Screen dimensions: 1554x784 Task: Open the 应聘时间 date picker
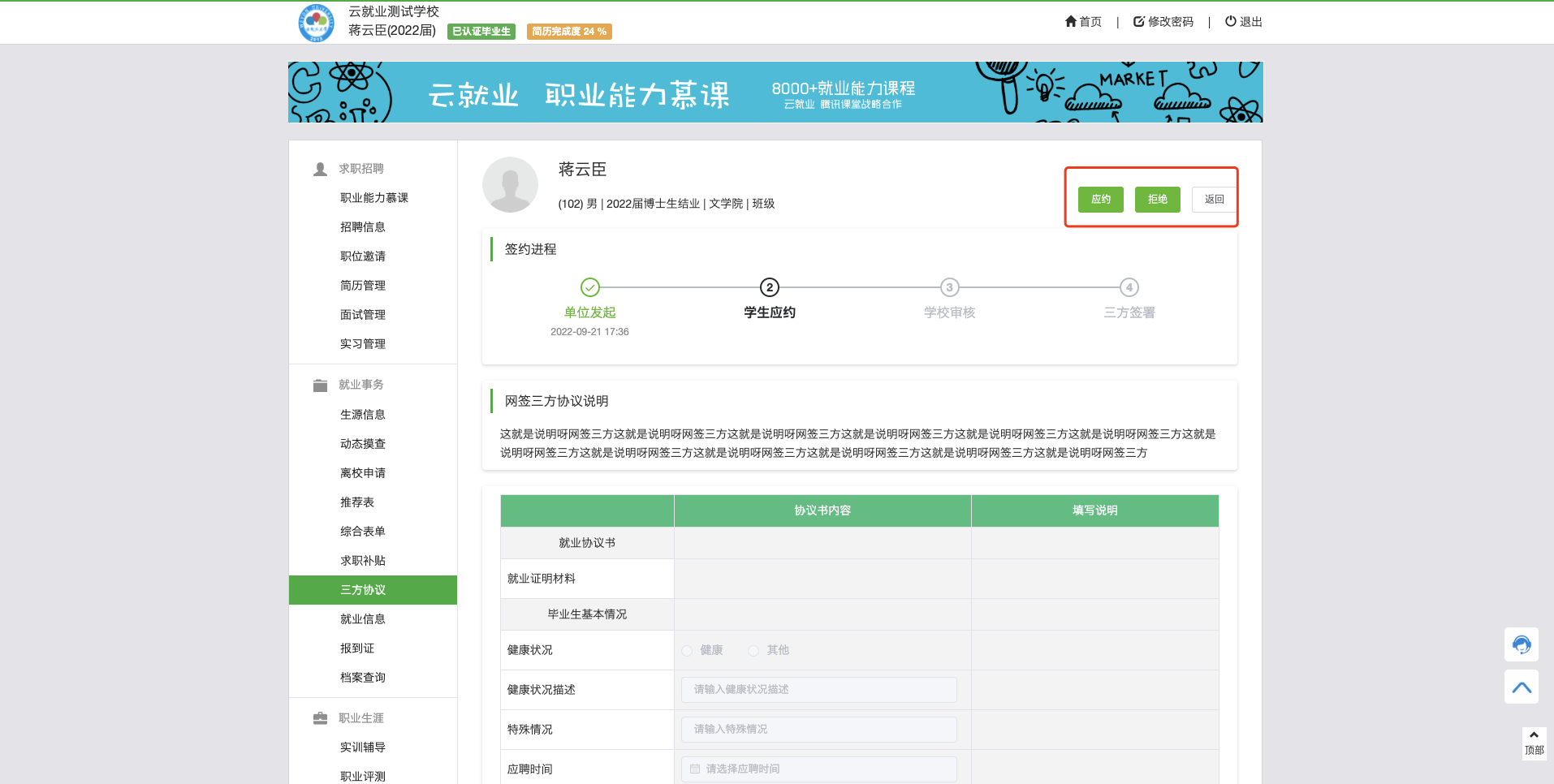tap(818, 769)
